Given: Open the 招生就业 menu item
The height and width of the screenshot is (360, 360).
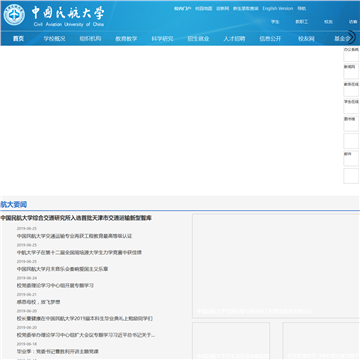Looking at the screenshot, I should (198, 39).
